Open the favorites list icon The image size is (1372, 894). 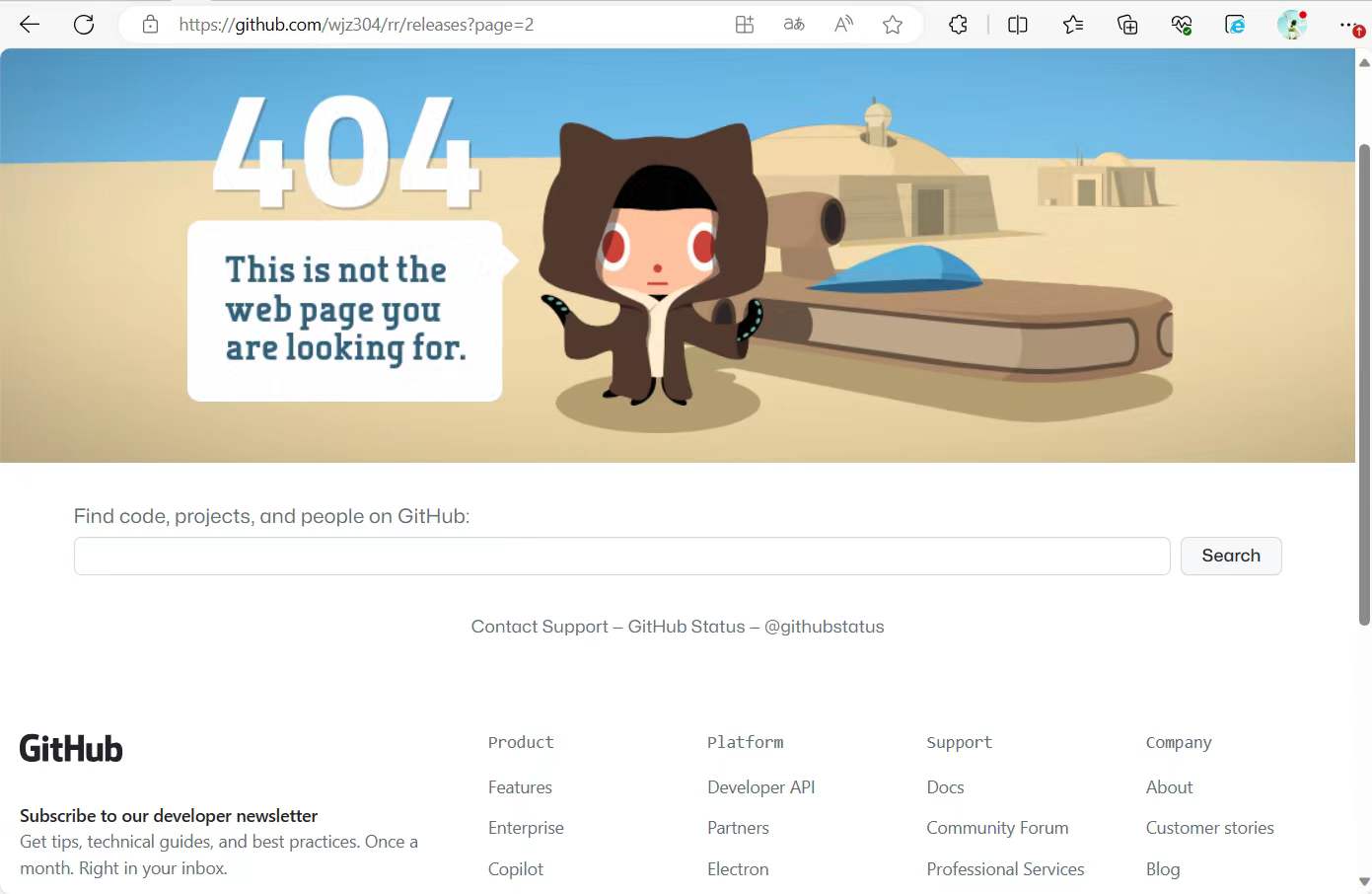tap(1073, 25)
